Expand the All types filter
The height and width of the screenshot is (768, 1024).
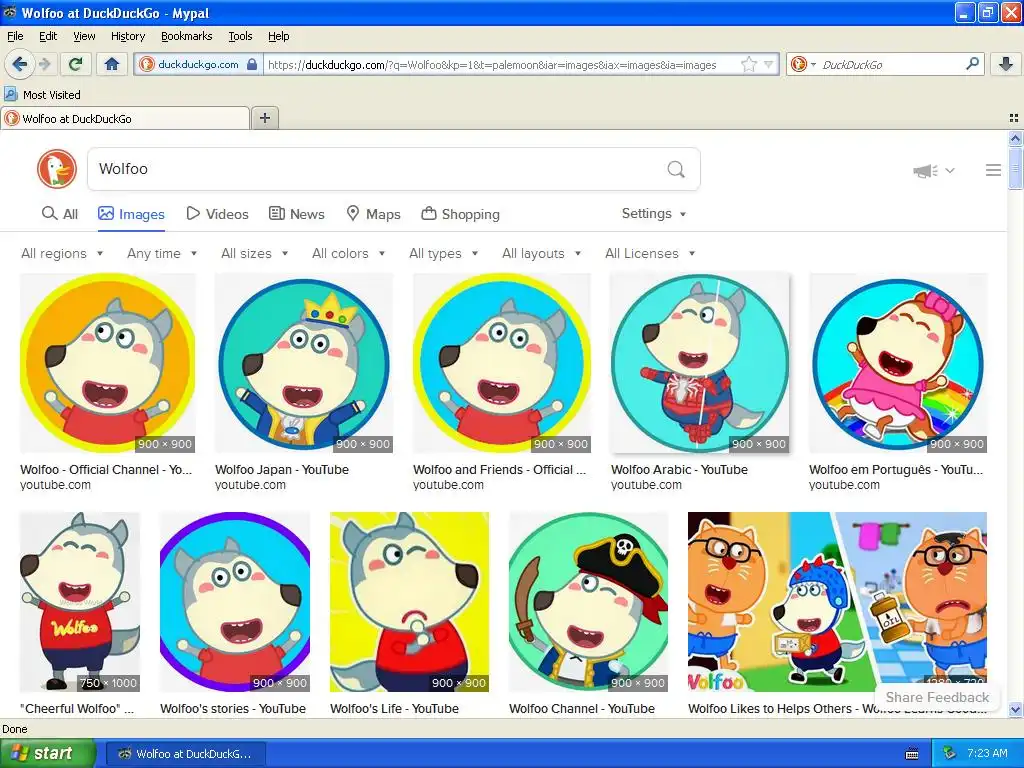click(443, 253)
